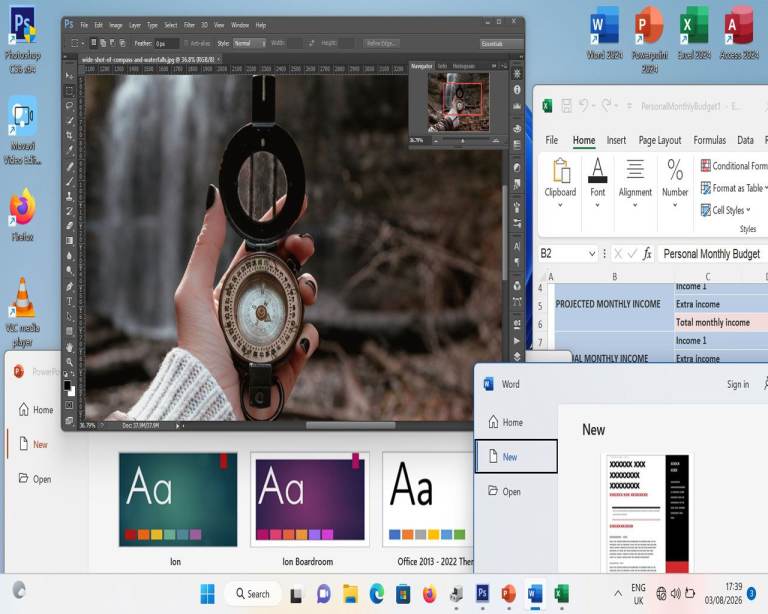Open Conditional Formatting in Excel
Viewport: 768px width, 614px height.
[x=734, y=165]
